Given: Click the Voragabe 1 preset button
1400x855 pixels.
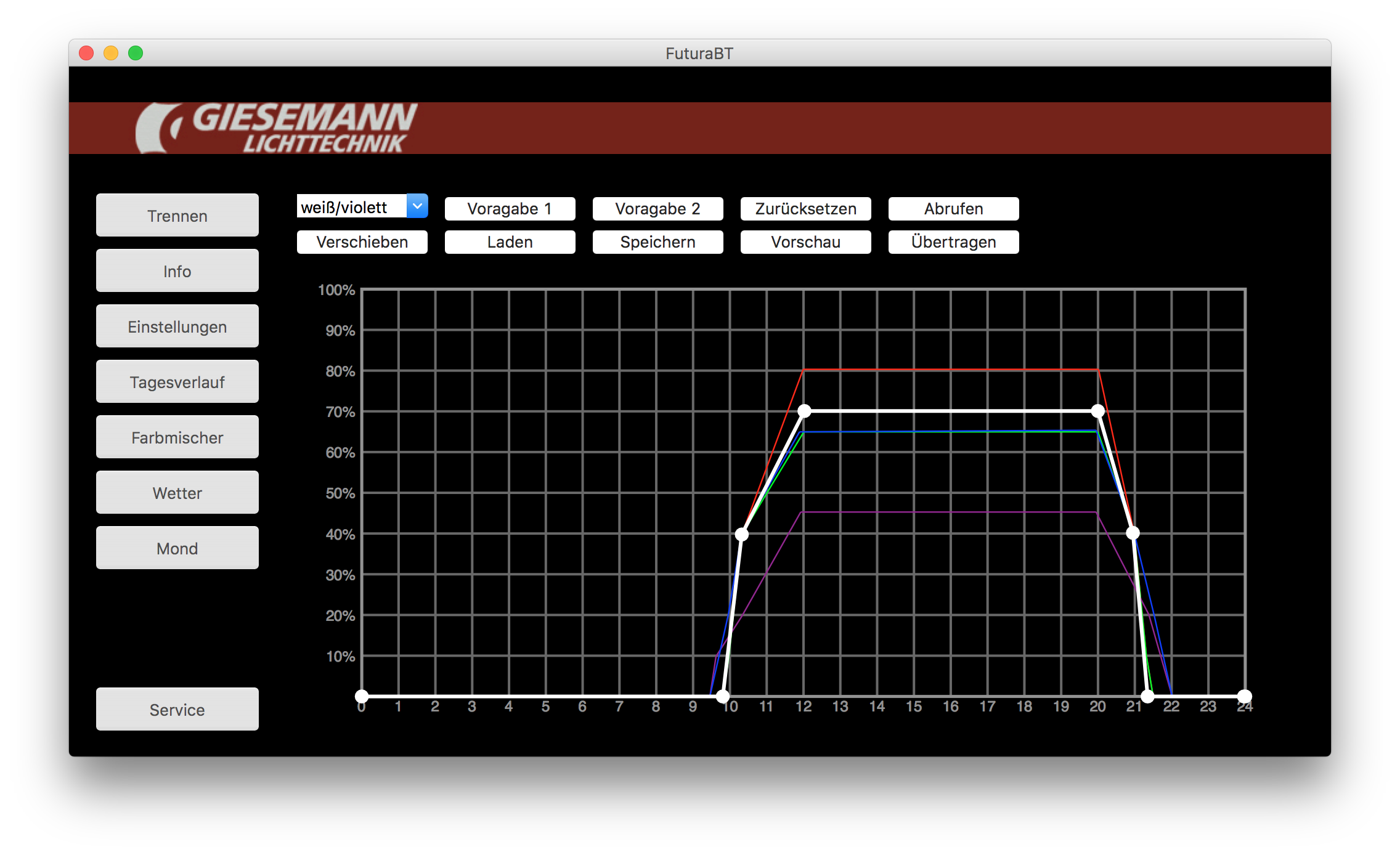Looking at the screenshot, I should coord(510,209).
